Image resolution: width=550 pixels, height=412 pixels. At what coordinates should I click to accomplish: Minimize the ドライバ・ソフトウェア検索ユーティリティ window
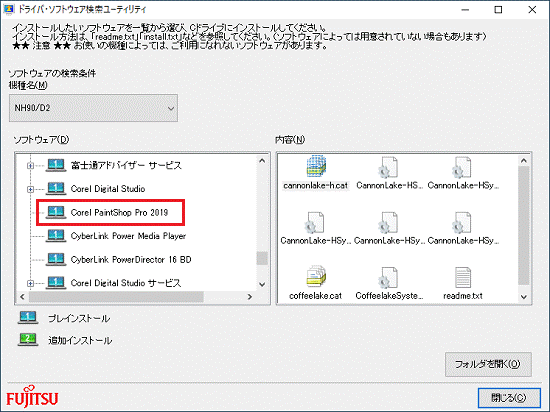coord(465,10)
